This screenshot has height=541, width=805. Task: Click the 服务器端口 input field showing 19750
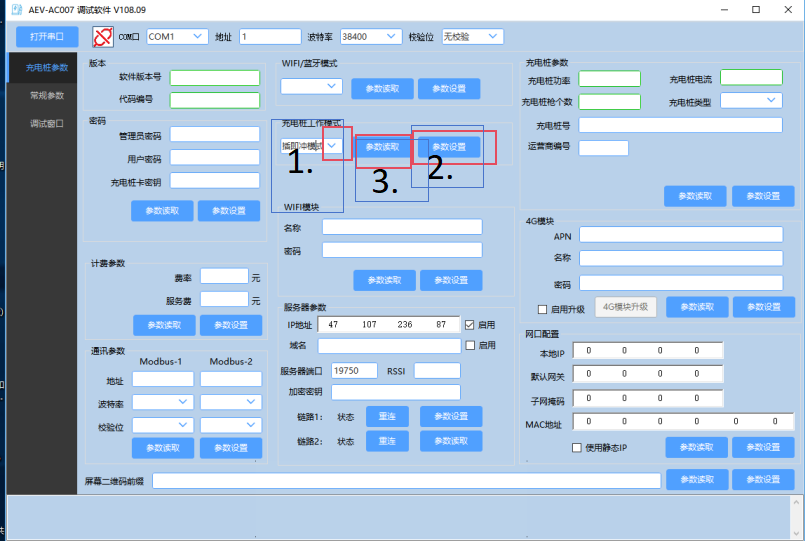pos(354,371)
